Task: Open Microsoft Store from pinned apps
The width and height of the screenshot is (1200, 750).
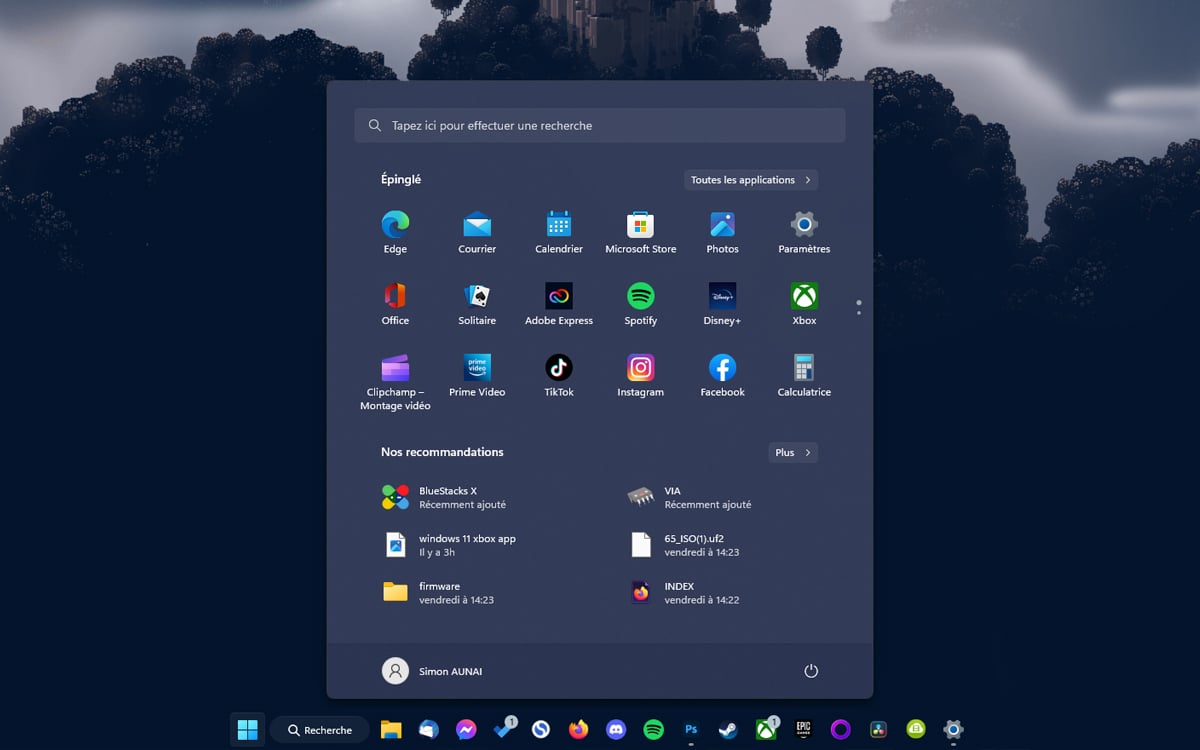Action: 641,232
